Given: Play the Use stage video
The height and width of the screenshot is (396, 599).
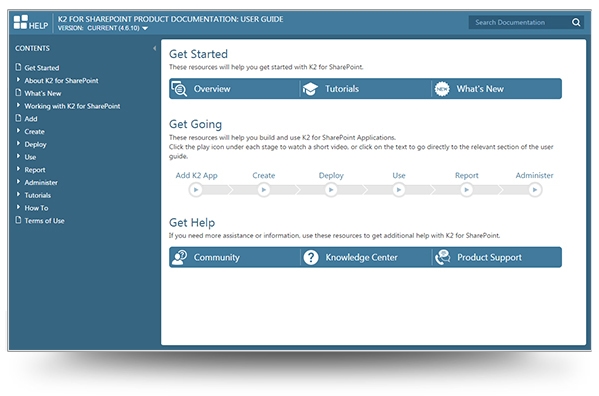Looking at the screenshot, I should (399, 190).
